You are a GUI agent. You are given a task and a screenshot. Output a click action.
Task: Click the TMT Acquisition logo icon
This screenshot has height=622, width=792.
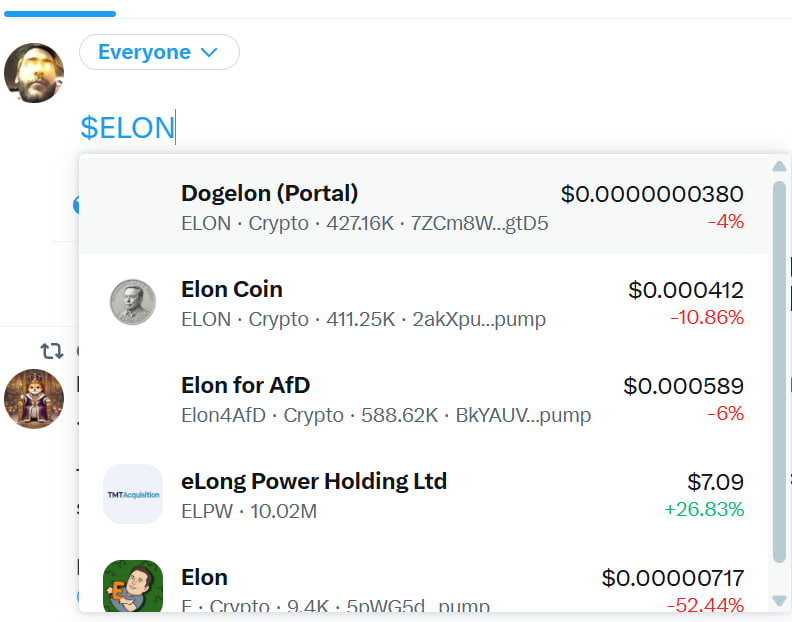point(133,494)
